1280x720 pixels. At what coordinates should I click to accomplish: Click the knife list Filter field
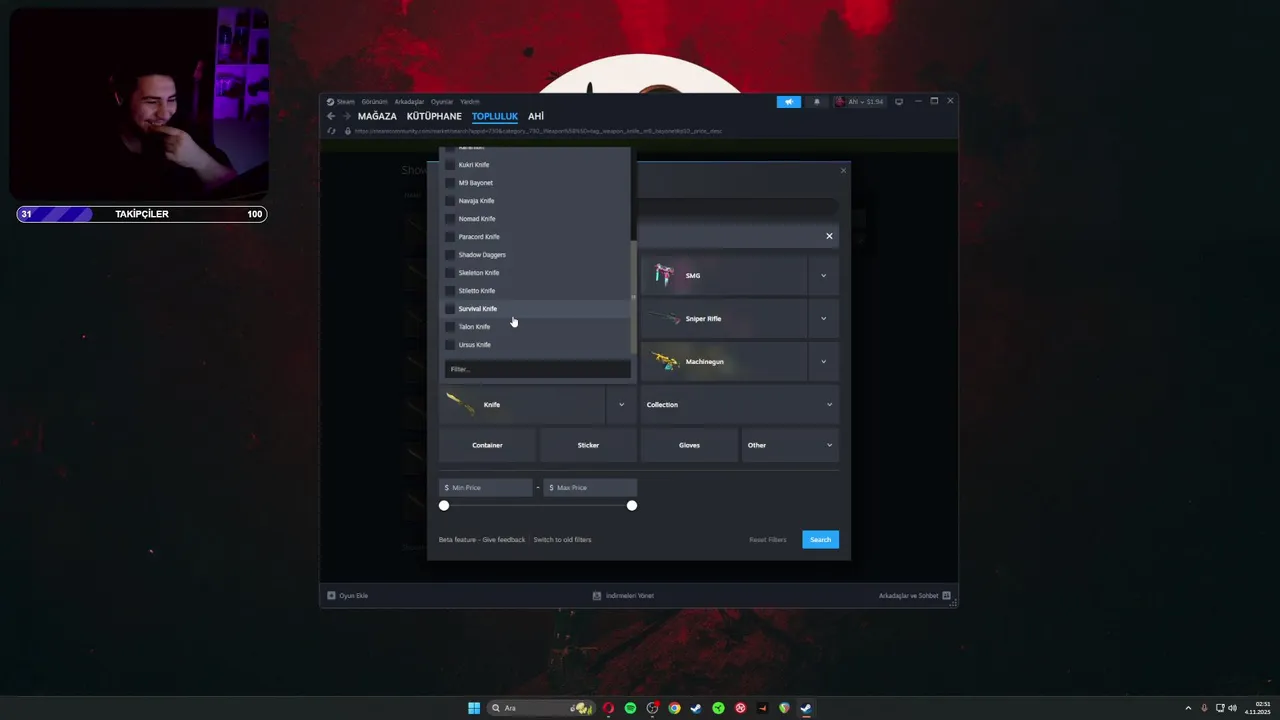point(538,370)
